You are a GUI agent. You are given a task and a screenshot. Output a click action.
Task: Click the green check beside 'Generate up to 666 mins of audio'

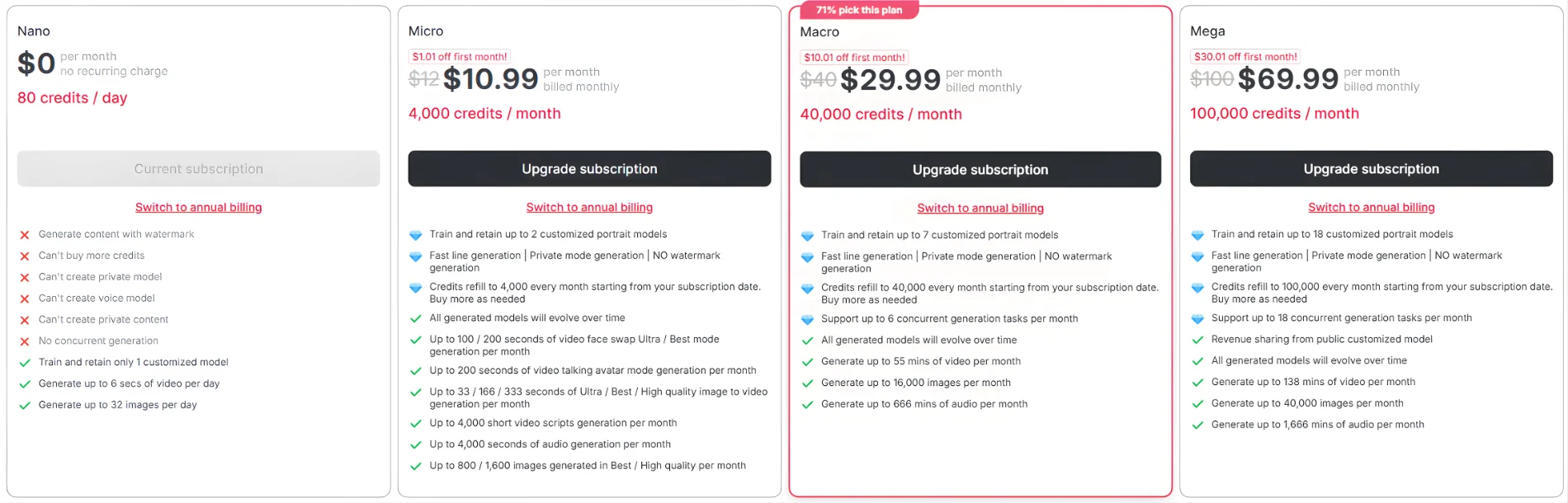click(x=806, y=404)
